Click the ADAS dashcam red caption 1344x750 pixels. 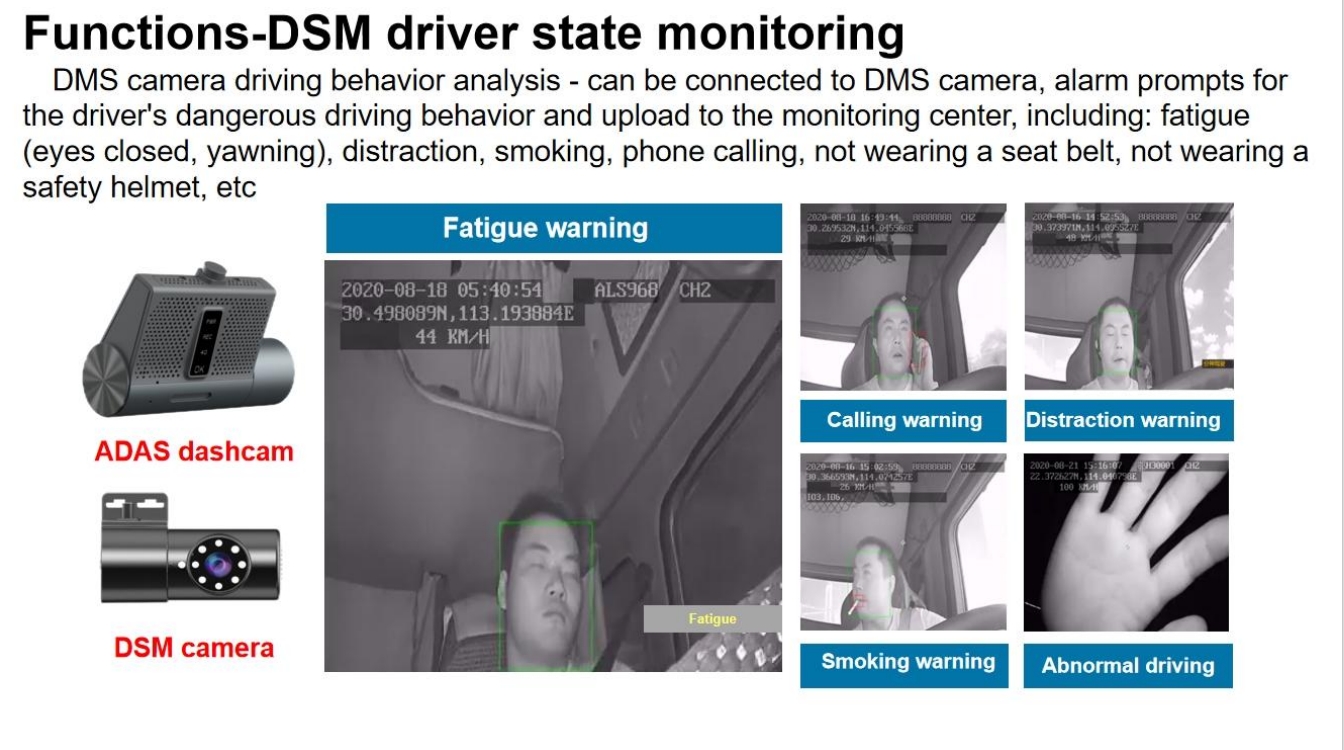click(194, 451)
